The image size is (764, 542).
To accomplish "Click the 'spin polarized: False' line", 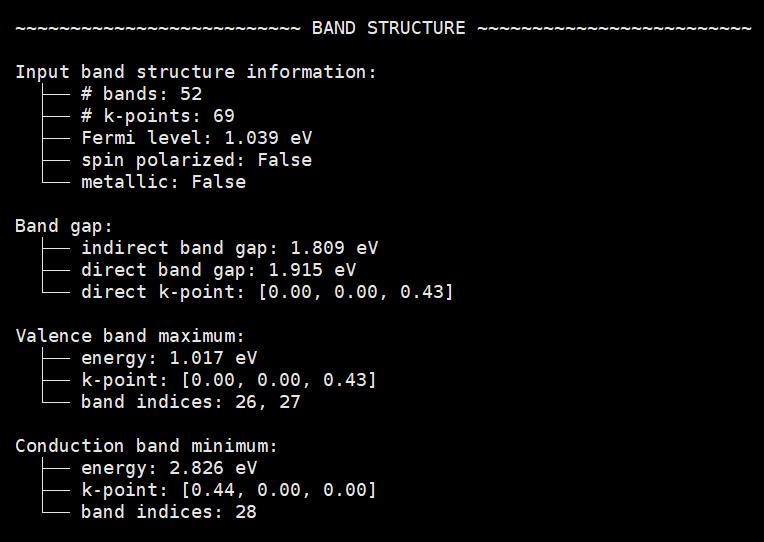I will (x=196, y=160).
